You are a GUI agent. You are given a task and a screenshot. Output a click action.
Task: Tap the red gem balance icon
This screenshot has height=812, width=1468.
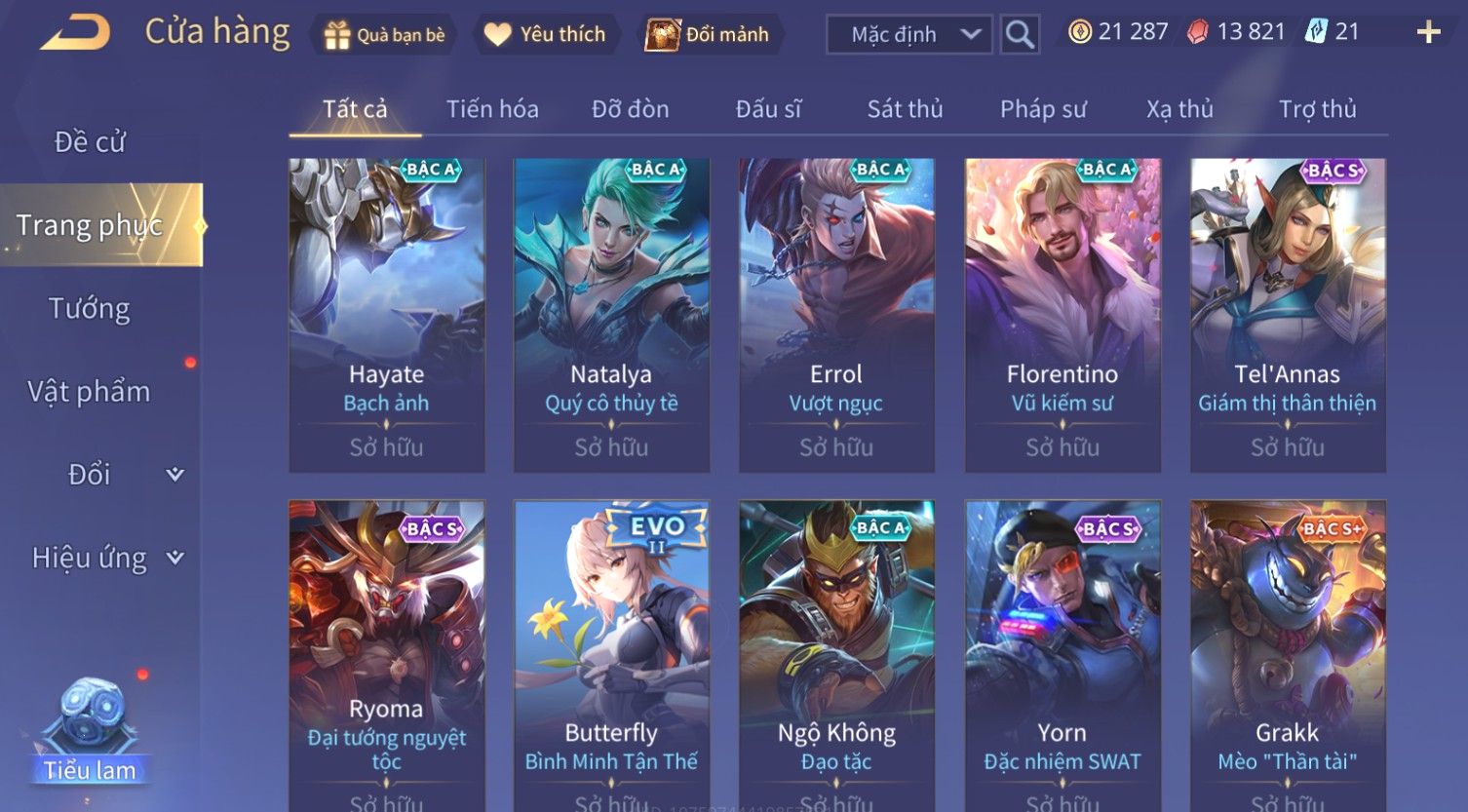coord(1197,32)
